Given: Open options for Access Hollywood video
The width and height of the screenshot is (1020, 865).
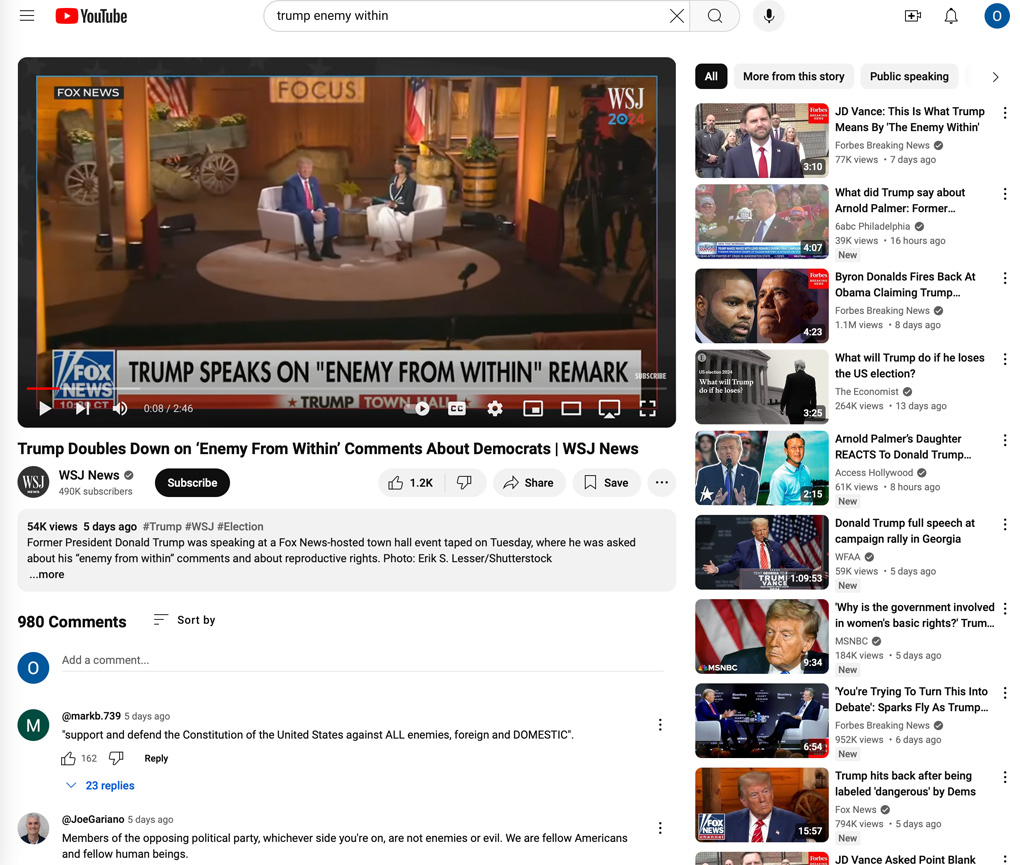Looking at the screenshot, I should pos(1005,440).
